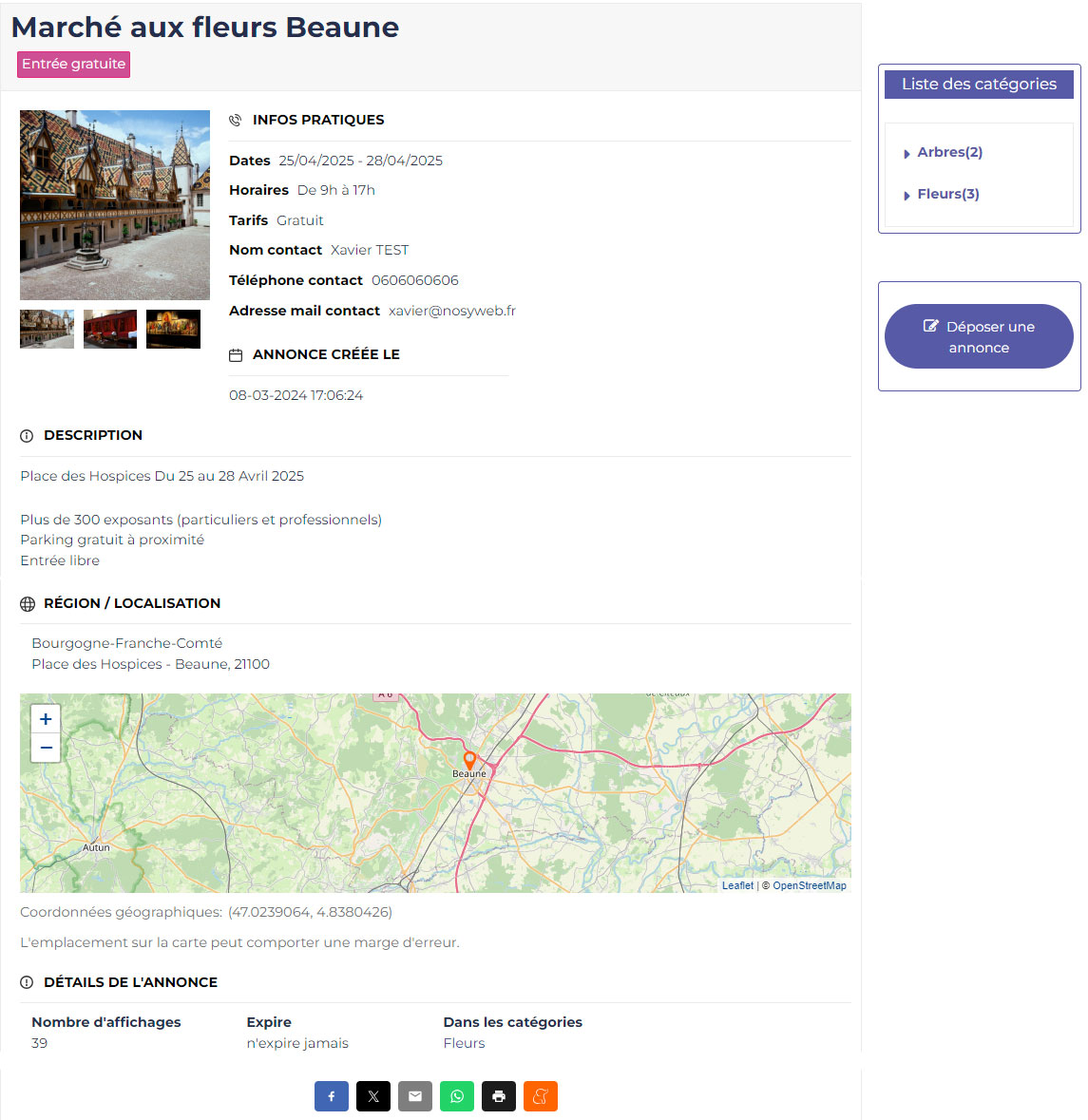The image size is (1088, 1120).
Task: Zoom in on the map
Action: coord(46,718)
